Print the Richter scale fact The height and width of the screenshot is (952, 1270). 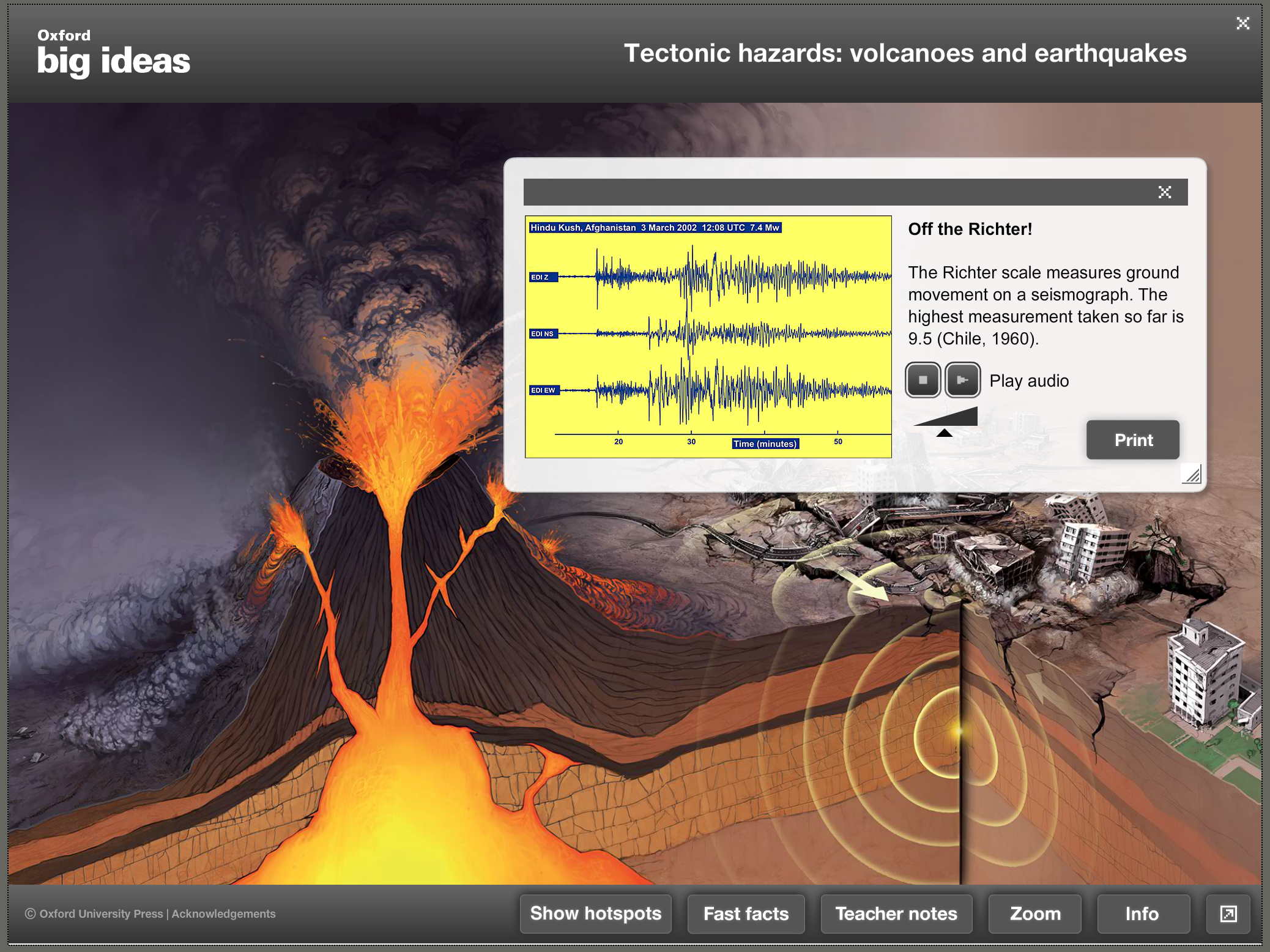[x=1132, y=440]
